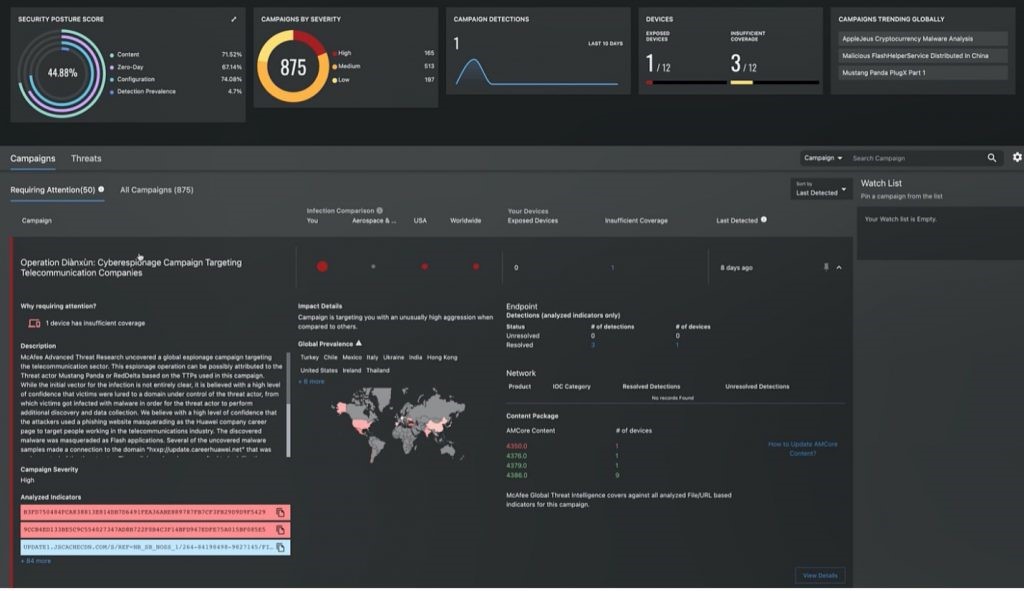Click the campaign detections line chart
Image resolution: width=1024 pixels, height=591 pixels.
[x=537, y=72]
